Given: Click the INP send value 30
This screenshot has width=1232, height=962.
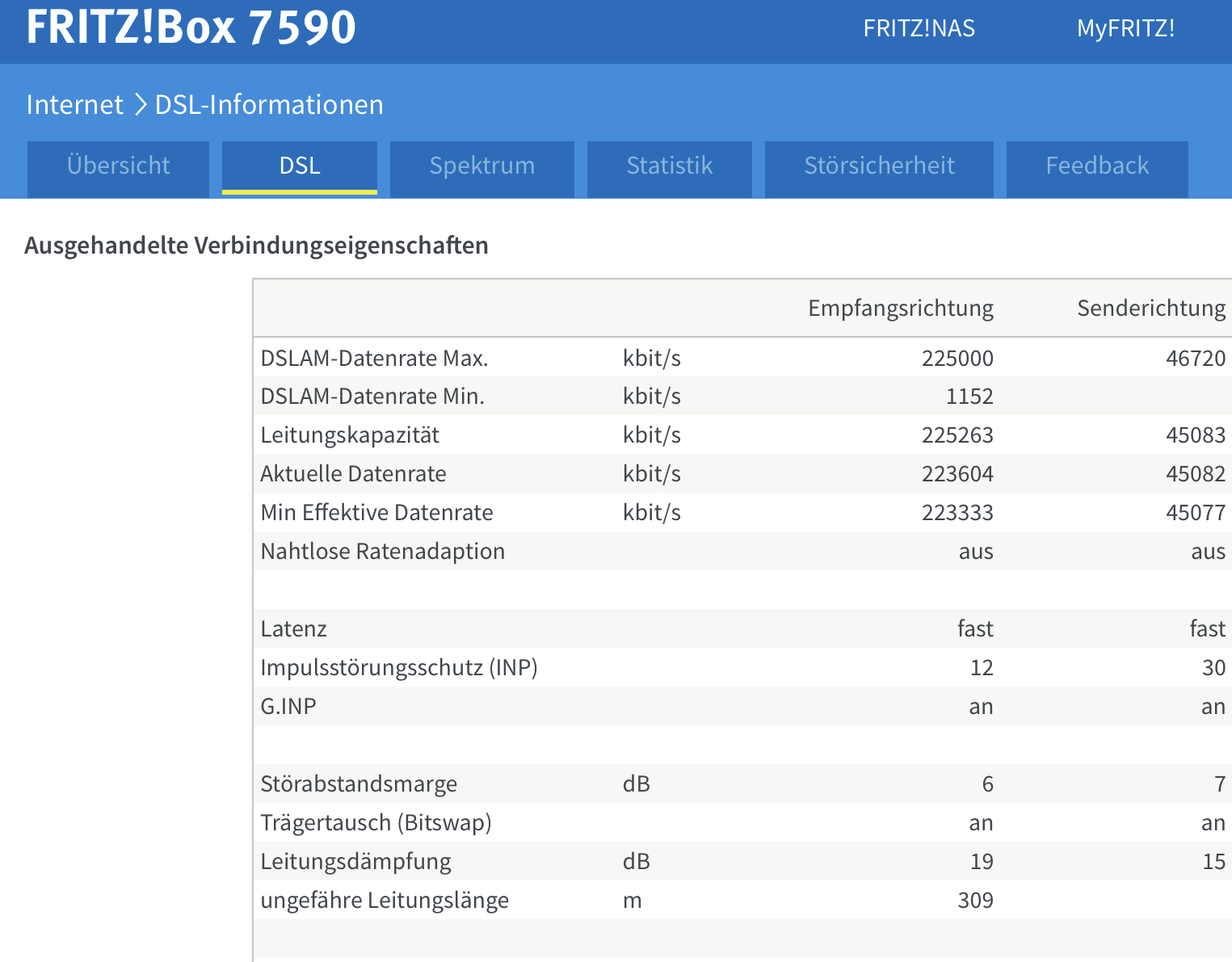Looking at the screenshot, I should 1213,668.
